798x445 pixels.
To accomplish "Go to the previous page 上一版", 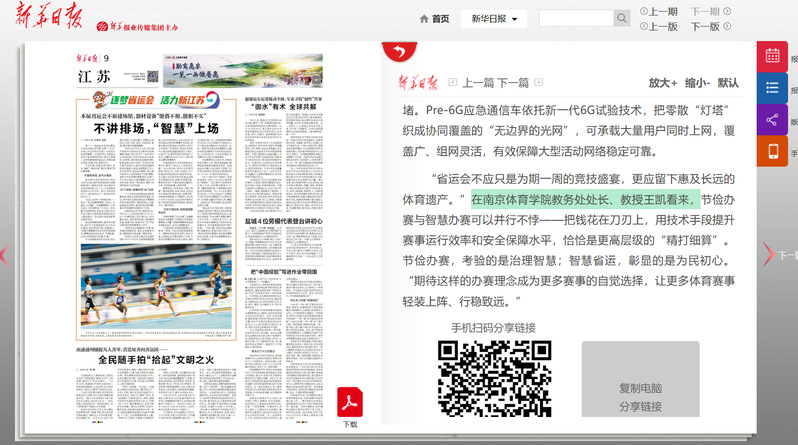I will tap(659, 26).
